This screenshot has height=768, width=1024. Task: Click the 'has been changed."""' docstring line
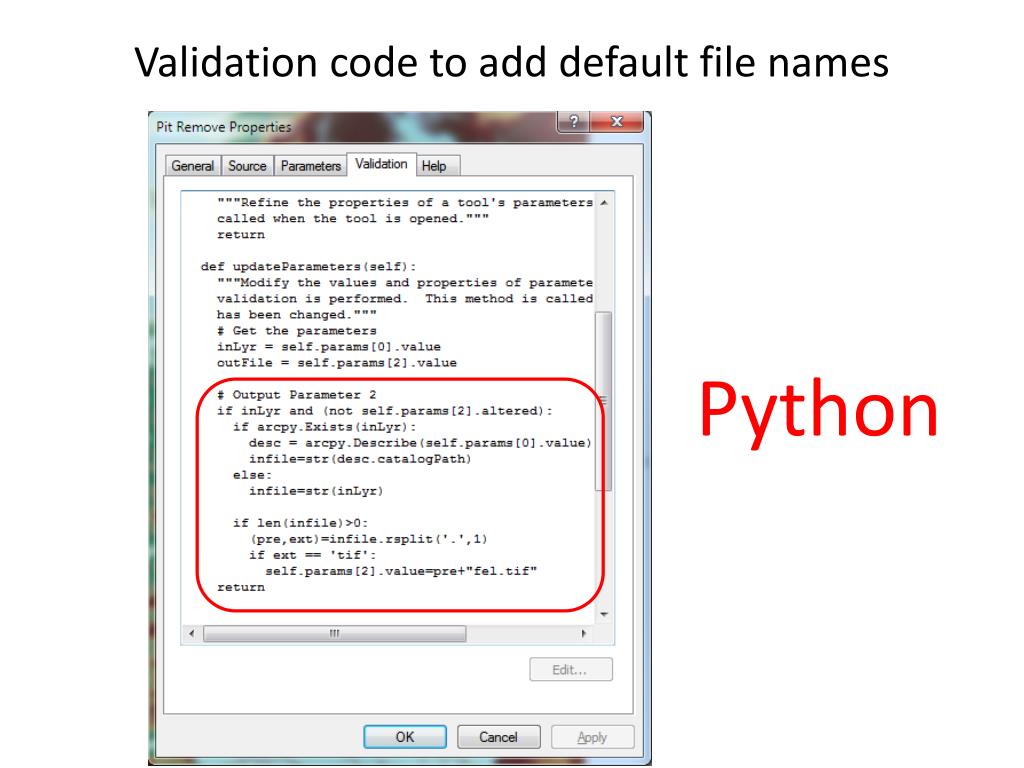point(296,315)
